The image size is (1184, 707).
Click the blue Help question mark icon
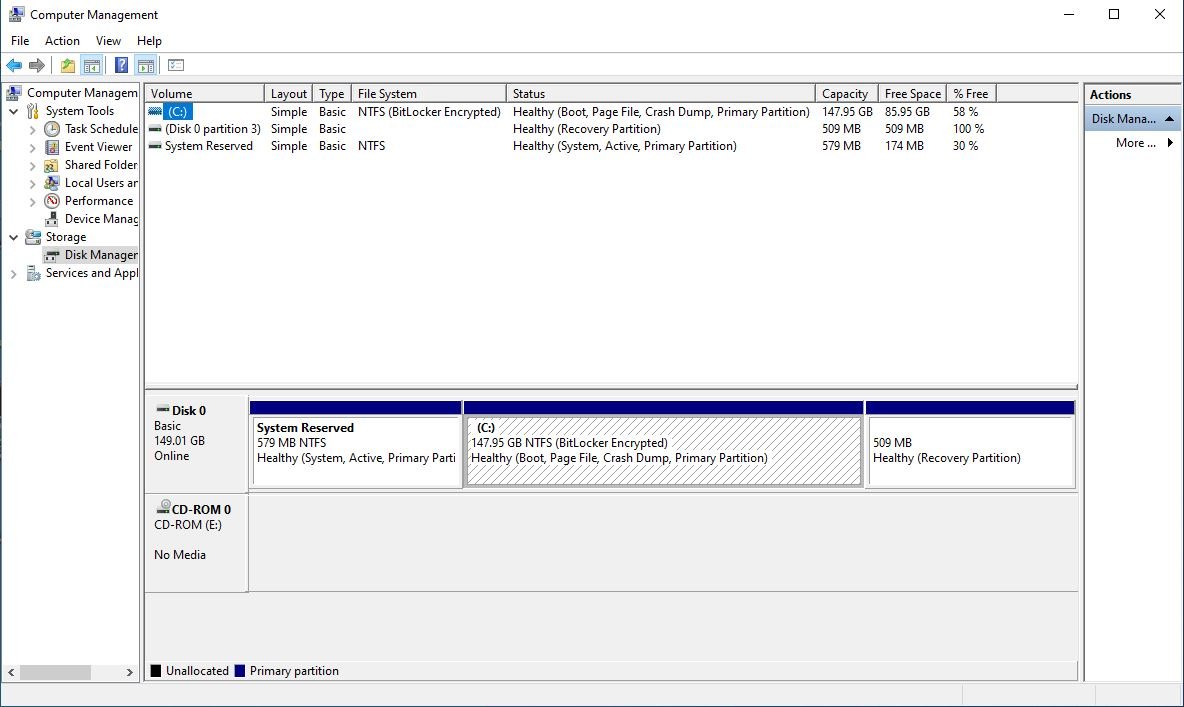click(x=121, y=66)
